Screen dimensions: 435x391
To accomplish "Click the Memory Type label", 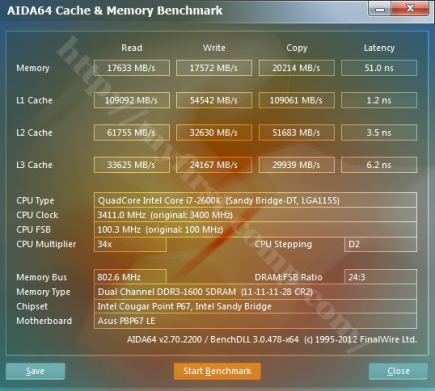I will click(43, 292).
